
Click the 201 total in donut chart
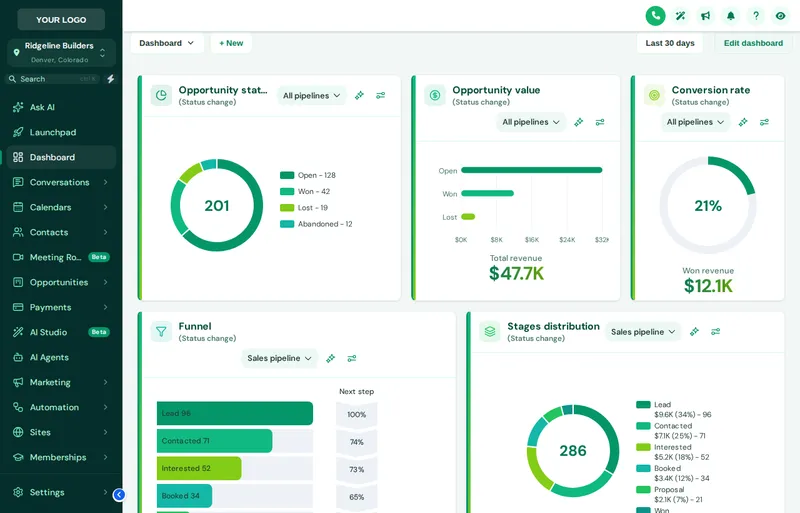point(217,206)
